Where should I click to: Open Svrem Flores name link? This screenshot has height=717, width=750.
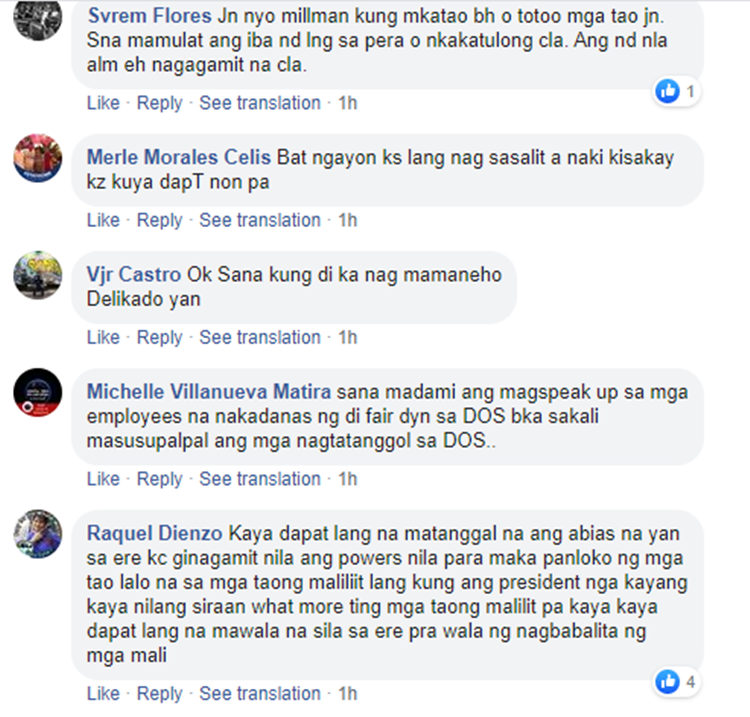[x=149, y=16]
